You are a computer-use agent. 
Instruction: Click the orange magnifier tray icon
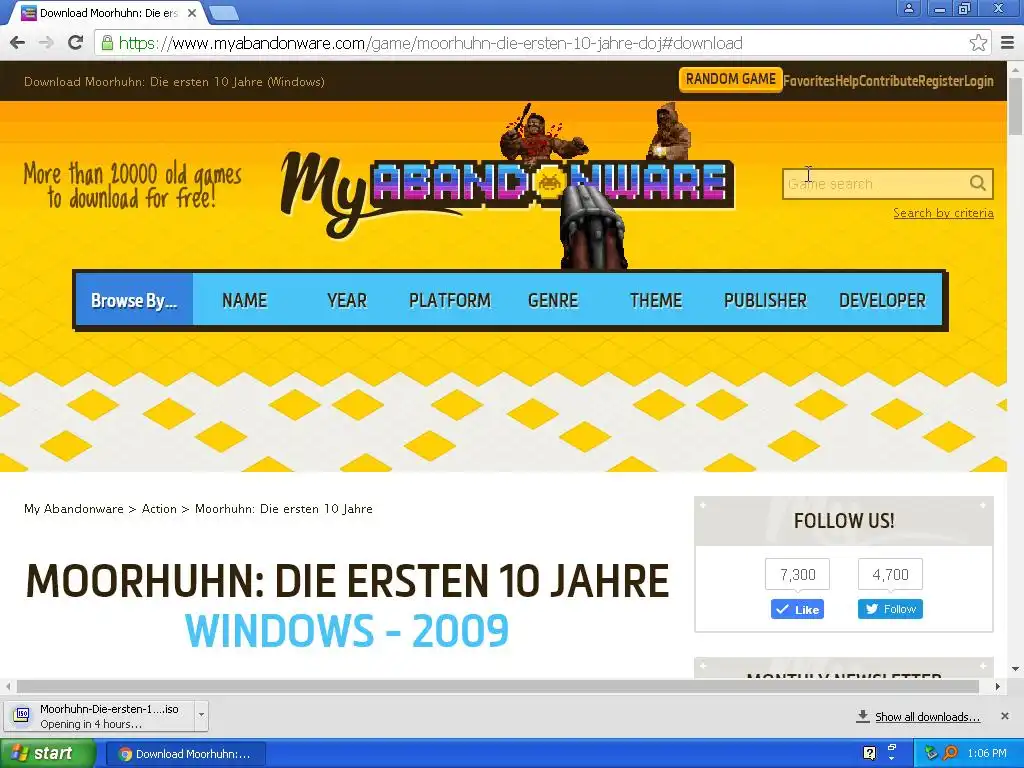(950, 754)
